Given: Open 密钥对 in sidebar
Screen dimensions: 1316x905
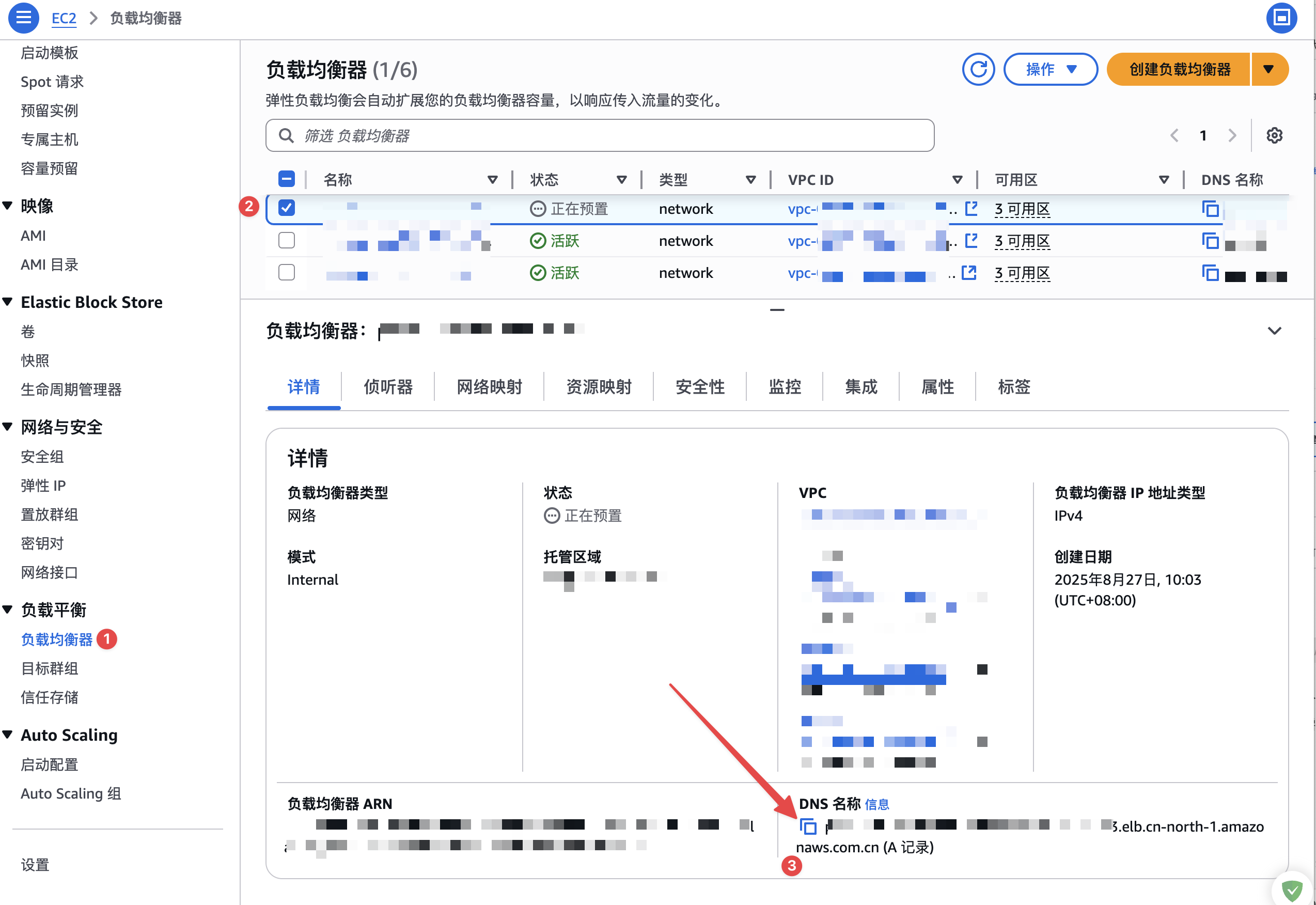Looking at the screenshot, I should click(x=42, y=543).
